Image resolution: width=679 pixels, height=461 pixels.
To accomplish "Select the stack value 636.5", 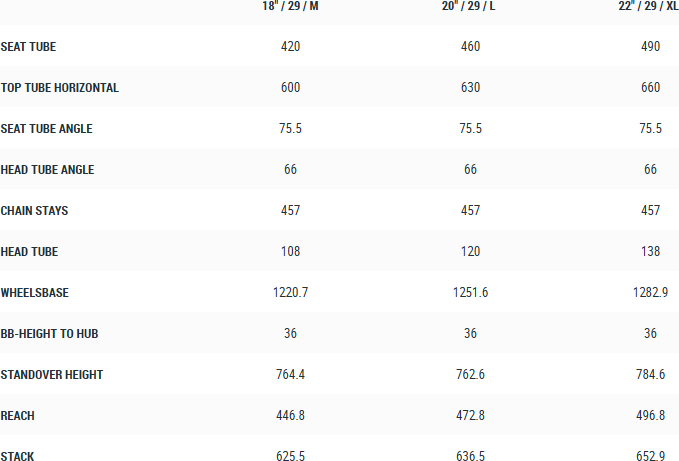I will click(471, 457).
